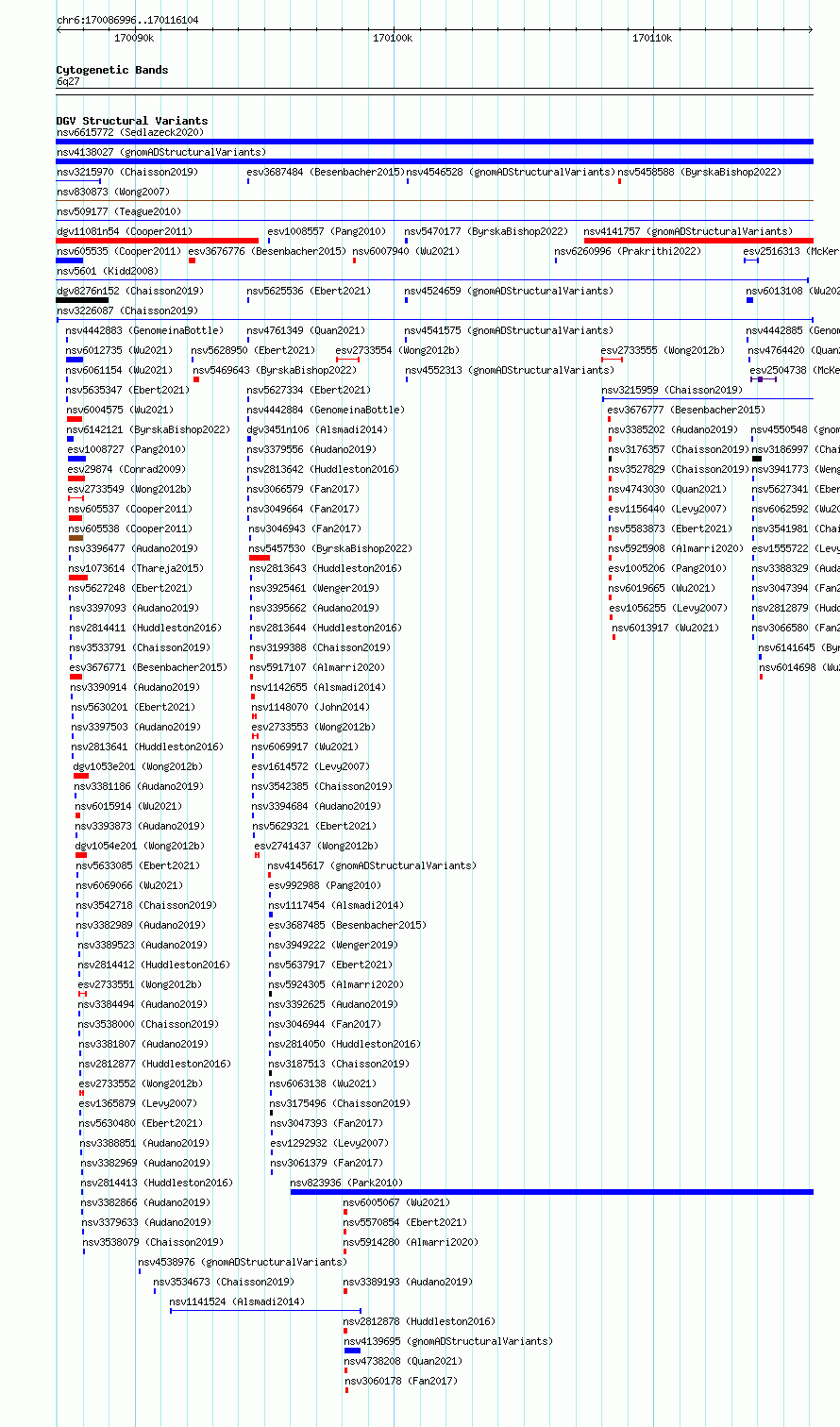
Task: Select nsv5458588 (ByrskaBishop2022) variant label
Action: pos(700,173)
